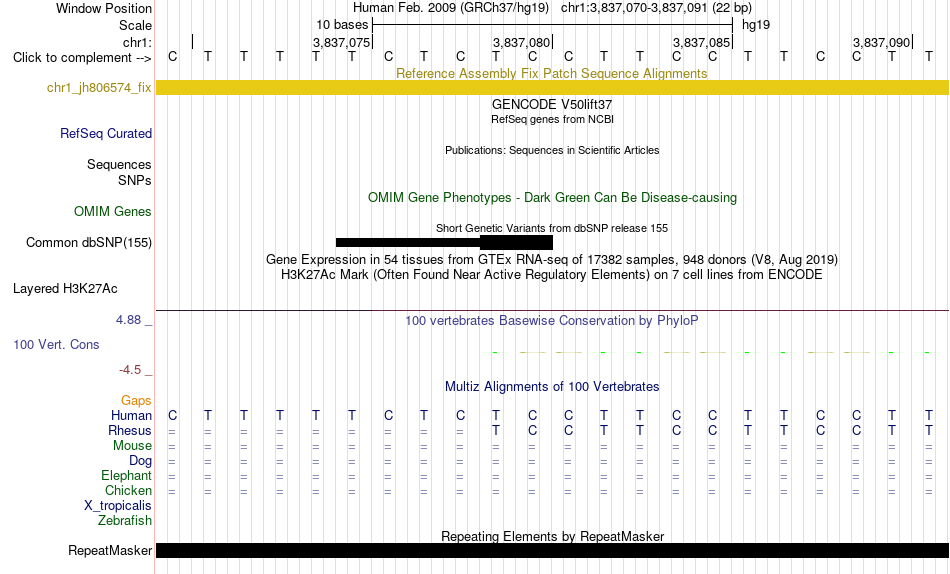Select the Chicken alignment row label

click(128, 490)
